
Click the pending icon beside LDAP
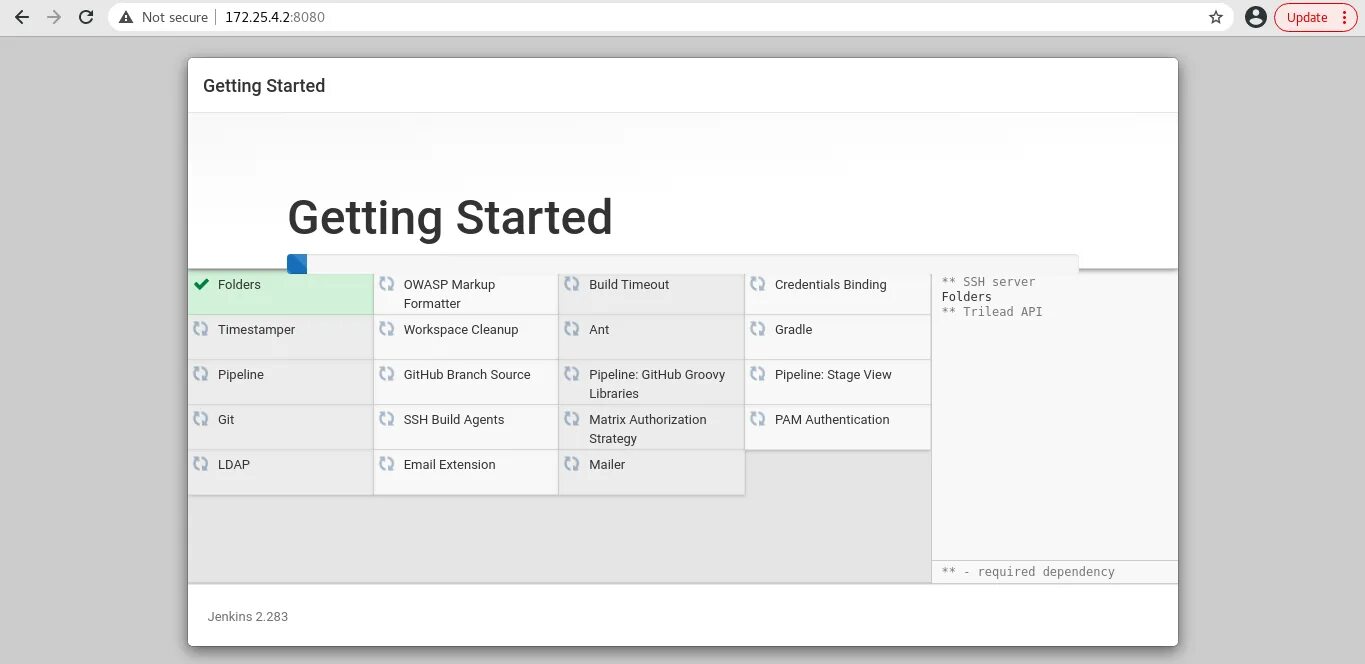(x=201, y=464)
